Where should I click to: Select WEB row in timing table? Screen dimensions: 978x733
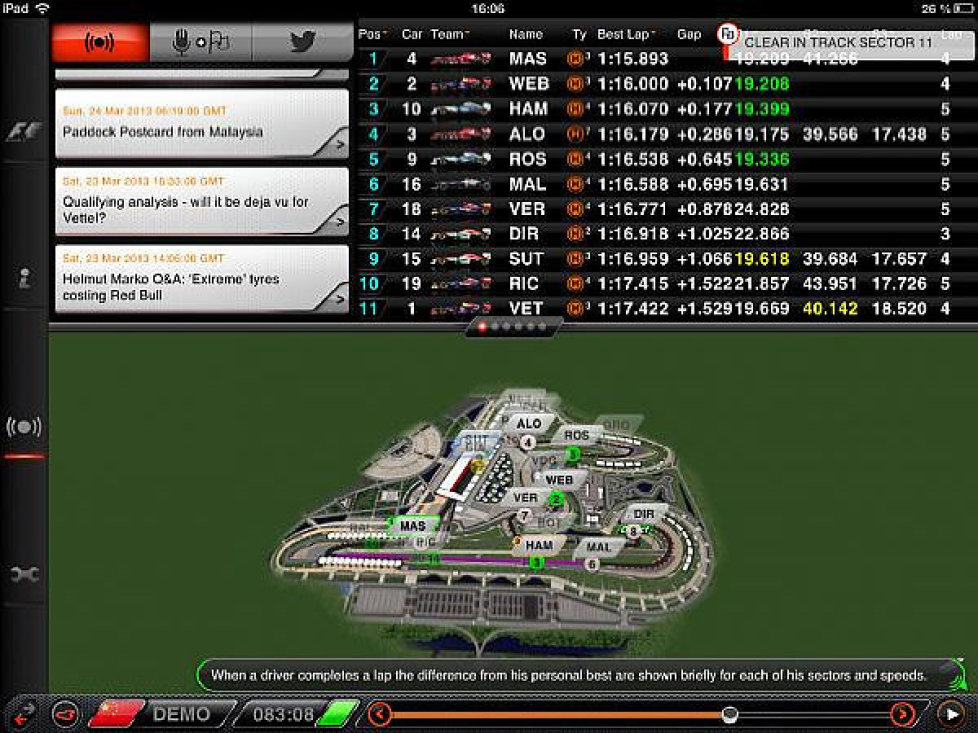(666, 84)
